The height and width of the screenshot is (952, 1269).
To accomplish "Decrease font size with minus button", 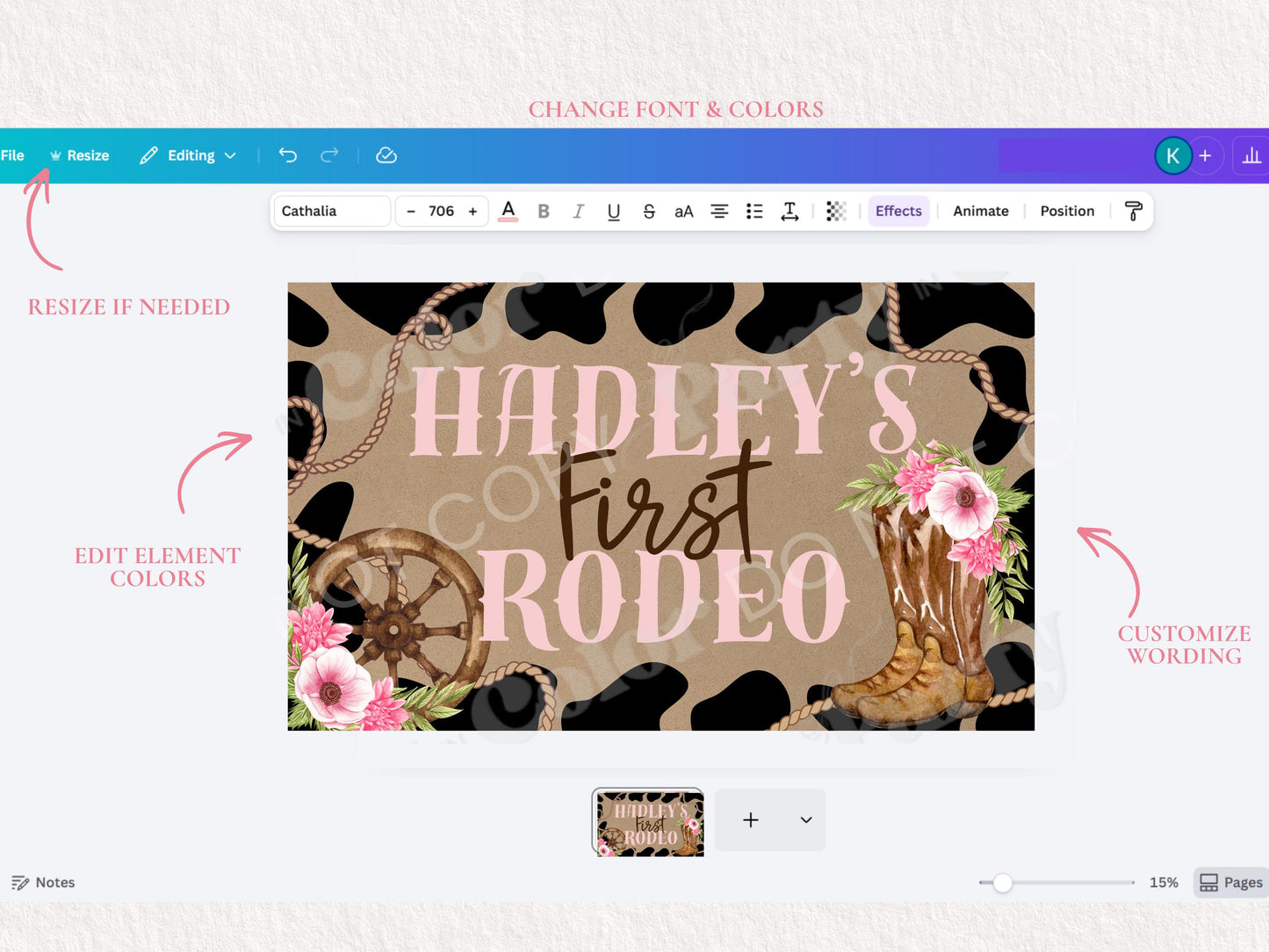I will (410, 211).
